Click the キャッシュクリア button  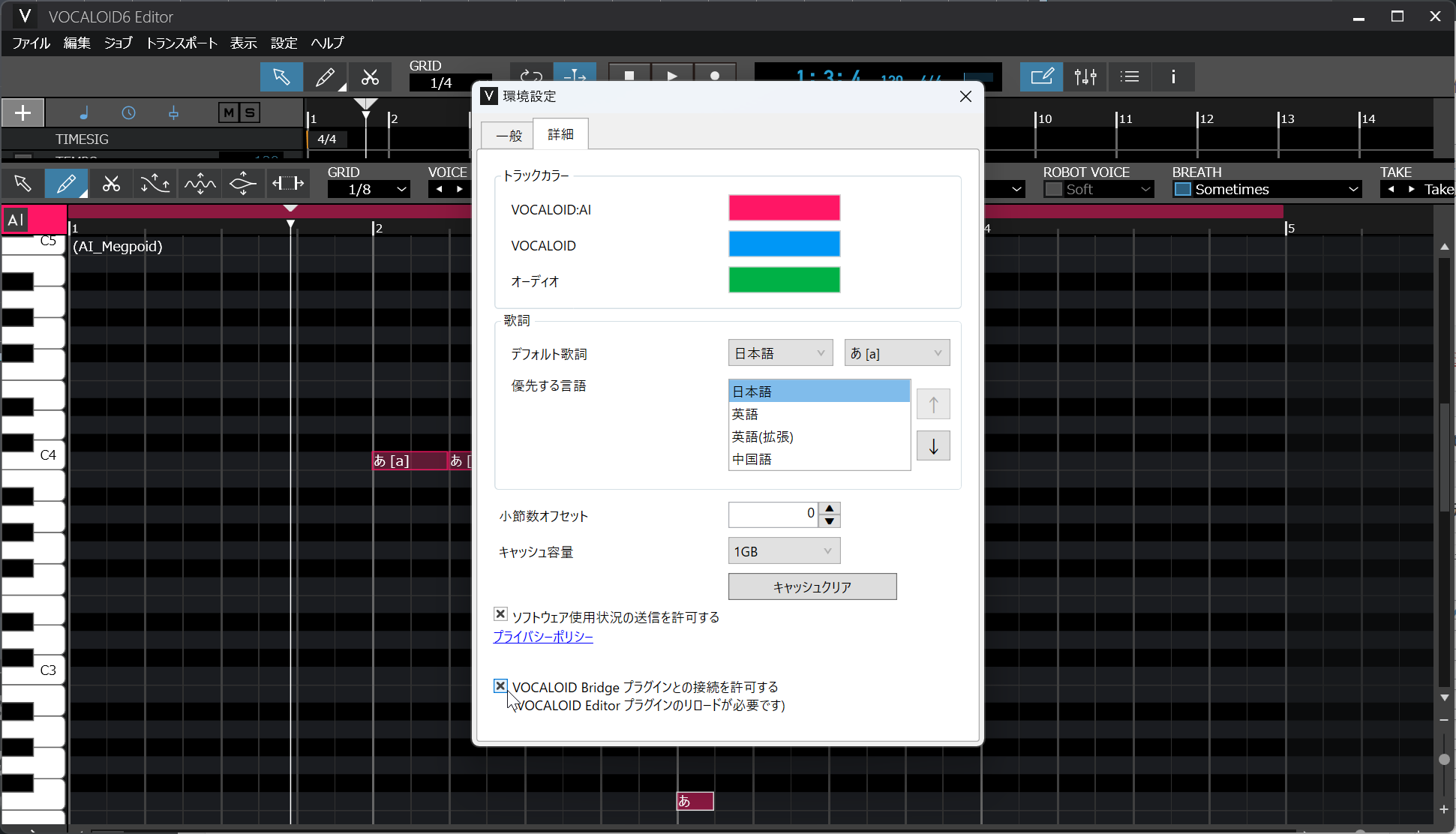(x=812, y=586)
